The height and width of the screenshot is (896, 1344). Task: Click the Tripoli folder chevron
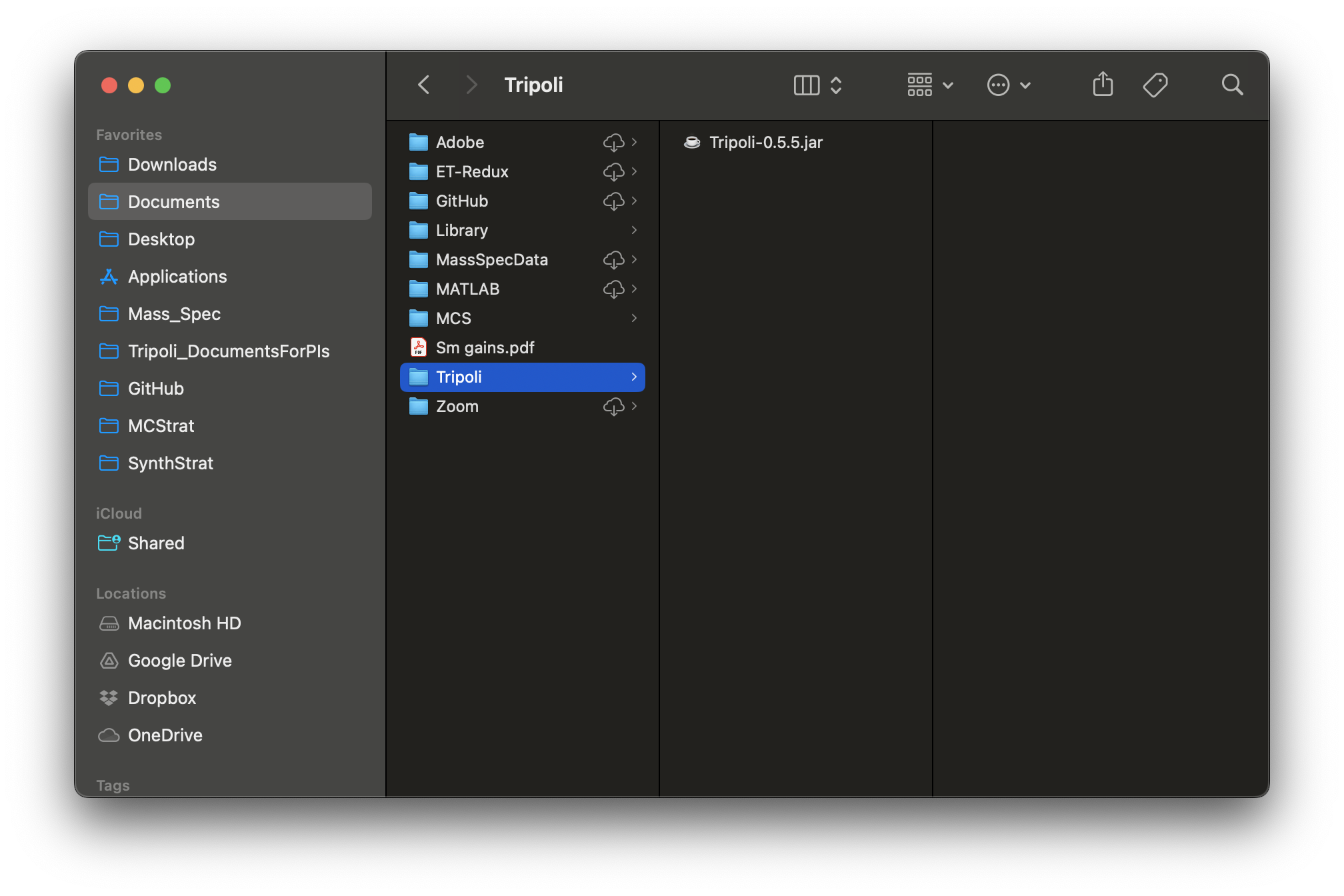[634, 377]
